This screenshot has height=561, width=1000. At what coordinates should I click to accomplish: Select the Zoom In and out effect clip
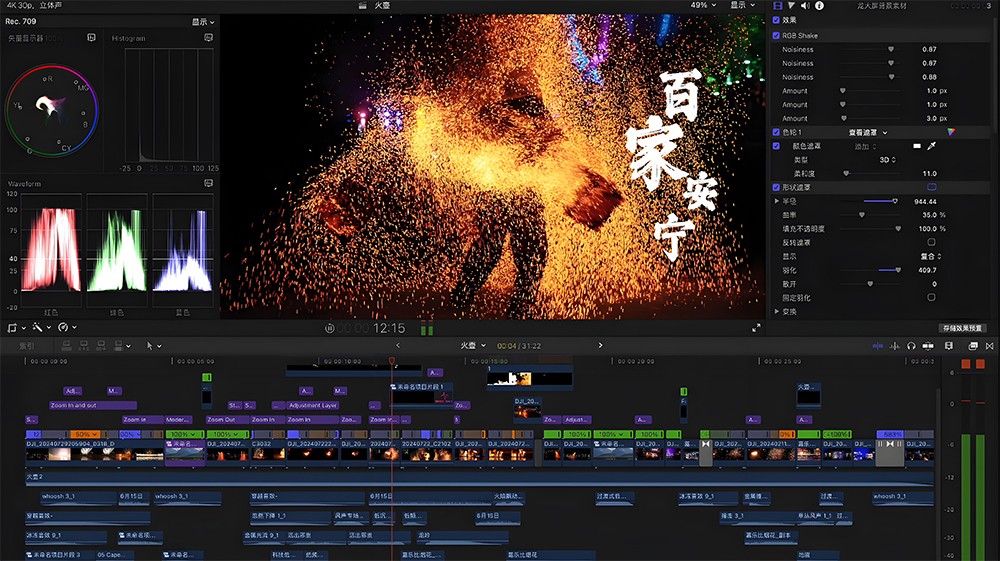(x=93, y=405)
